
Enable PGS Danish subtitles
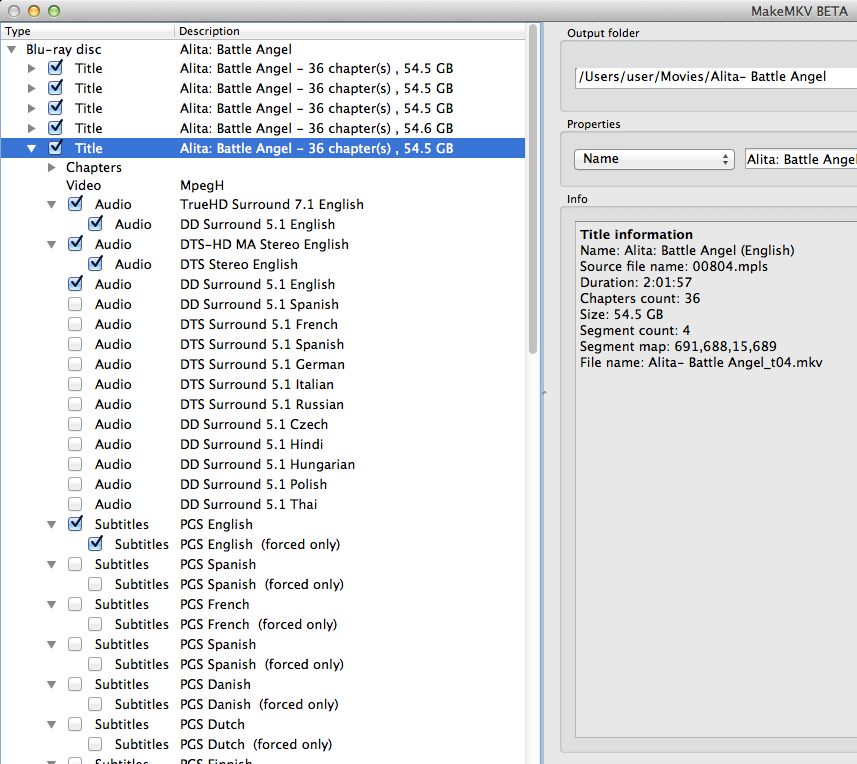pyautogui.click(x=75, y=684)
